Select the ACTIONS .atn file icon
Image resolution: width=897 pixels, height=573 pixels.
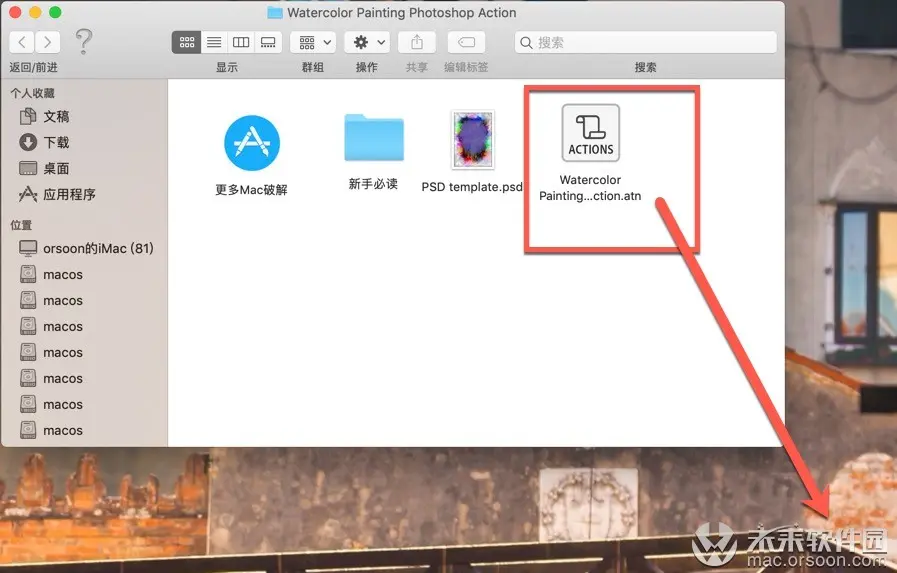(590, 133)
